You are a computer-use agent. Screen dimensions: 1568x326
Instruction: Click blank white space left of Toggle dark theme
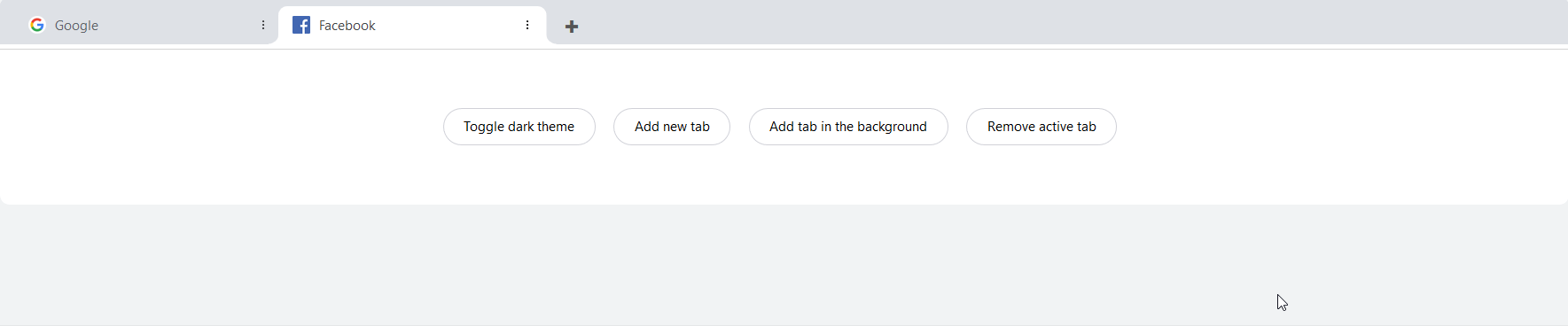coord(222,127)
